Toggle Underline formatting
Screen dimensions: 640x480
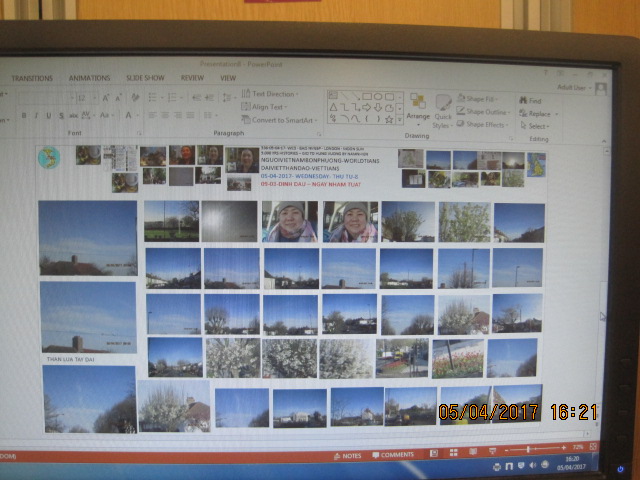click(49, 116)
